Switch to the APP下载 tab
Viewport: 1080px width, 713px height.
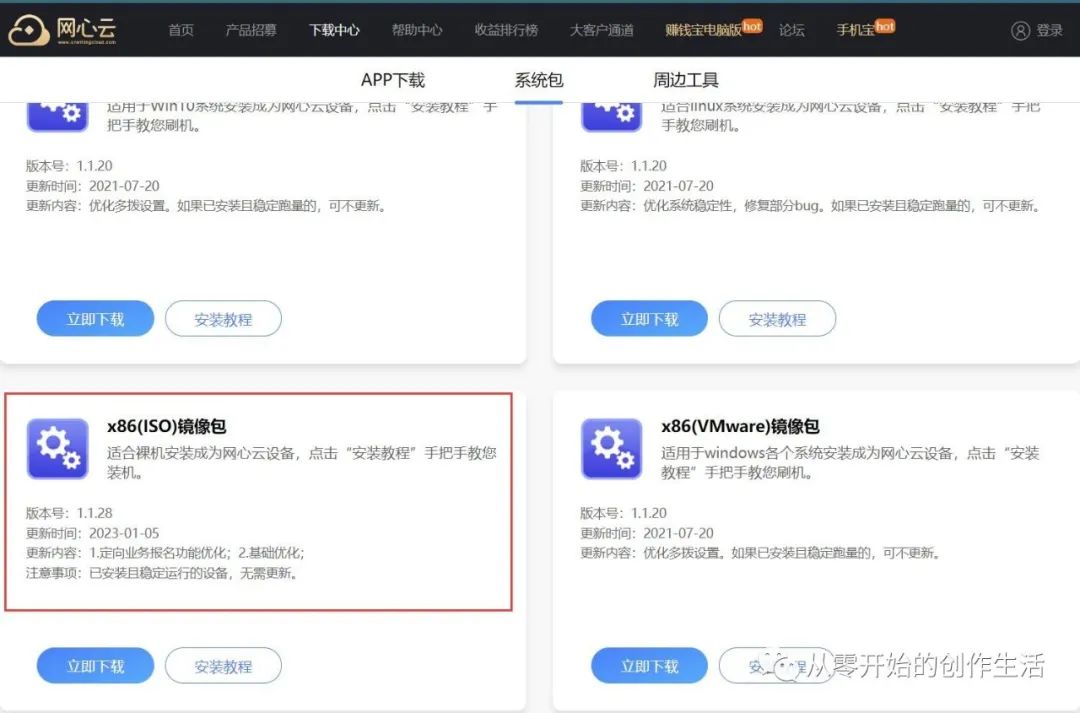393,80
